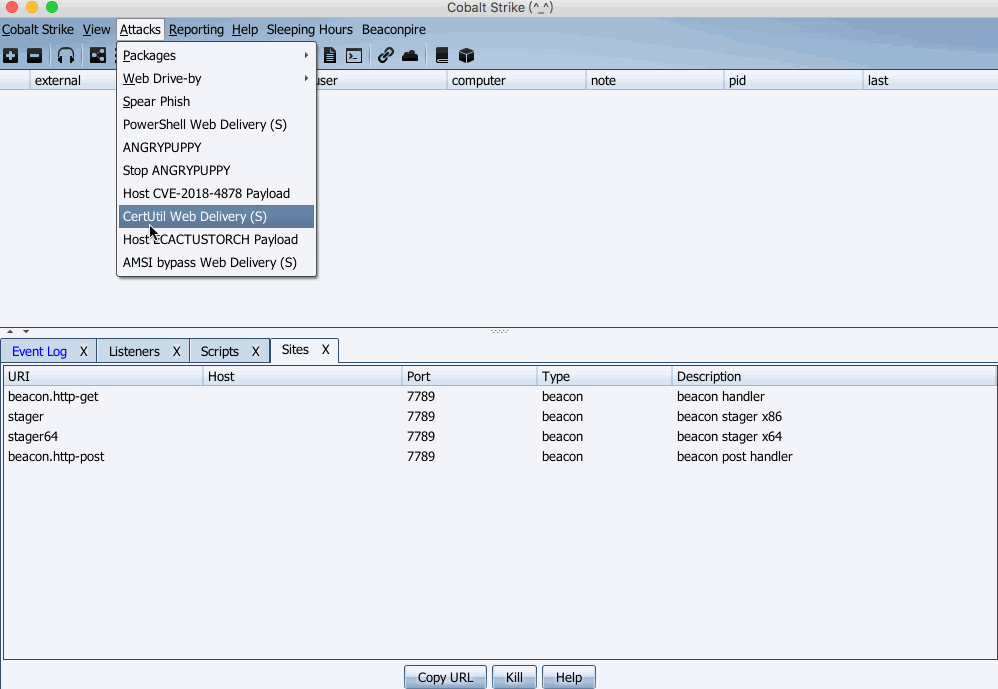Open the Cobalt Strike menu
The image size is (998, 689).
(x=38, y=29)
